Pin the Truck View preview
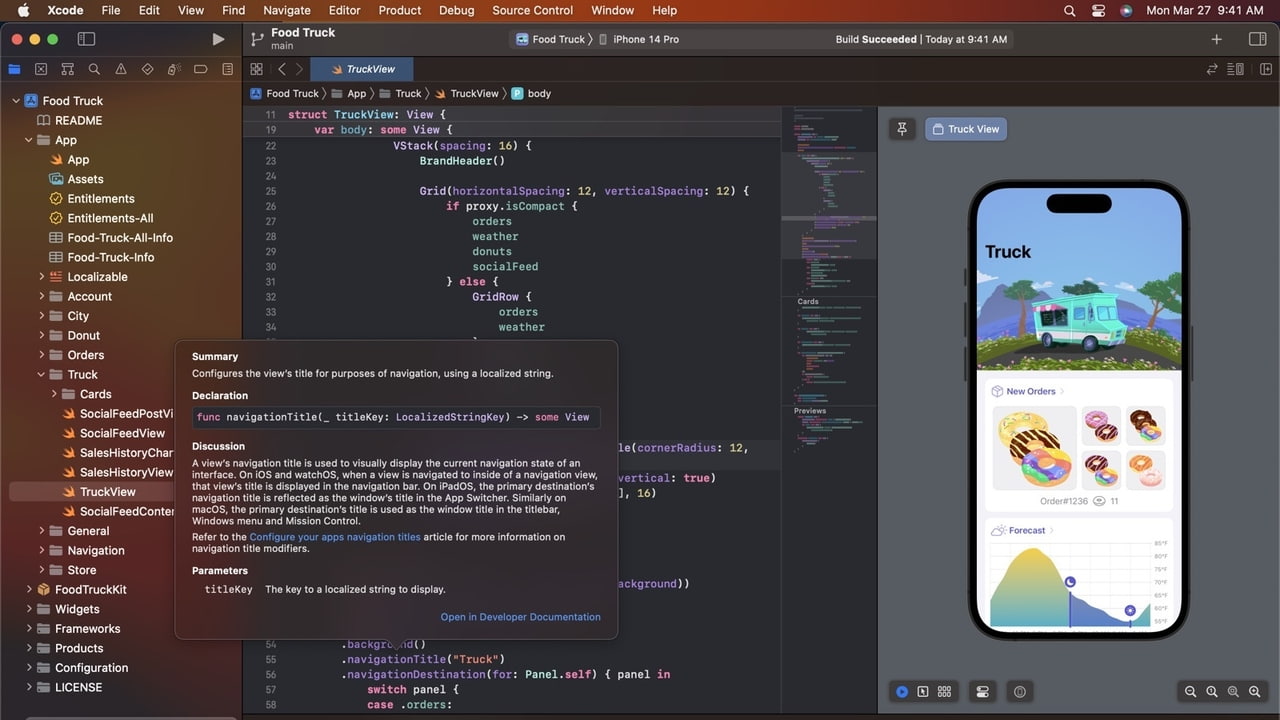The width and height of the screenshot is (1280, 720). pyautogui.click(x=902, y=129)
